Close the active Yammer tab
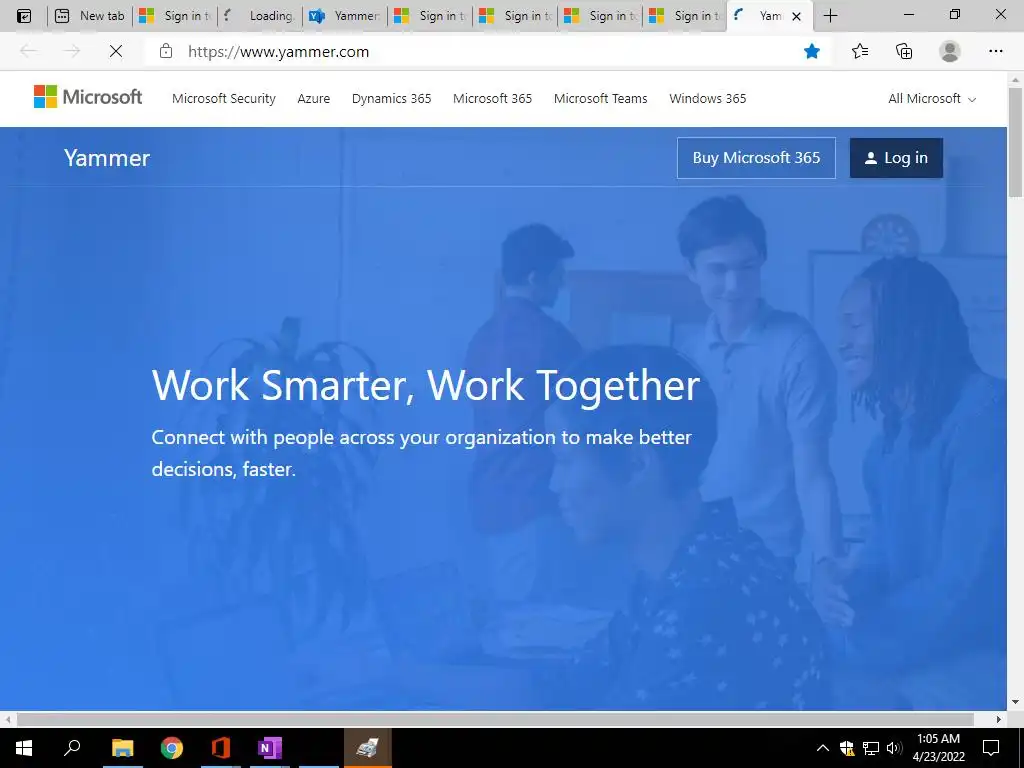This screenshot has height=768, width=1024. 796,16
